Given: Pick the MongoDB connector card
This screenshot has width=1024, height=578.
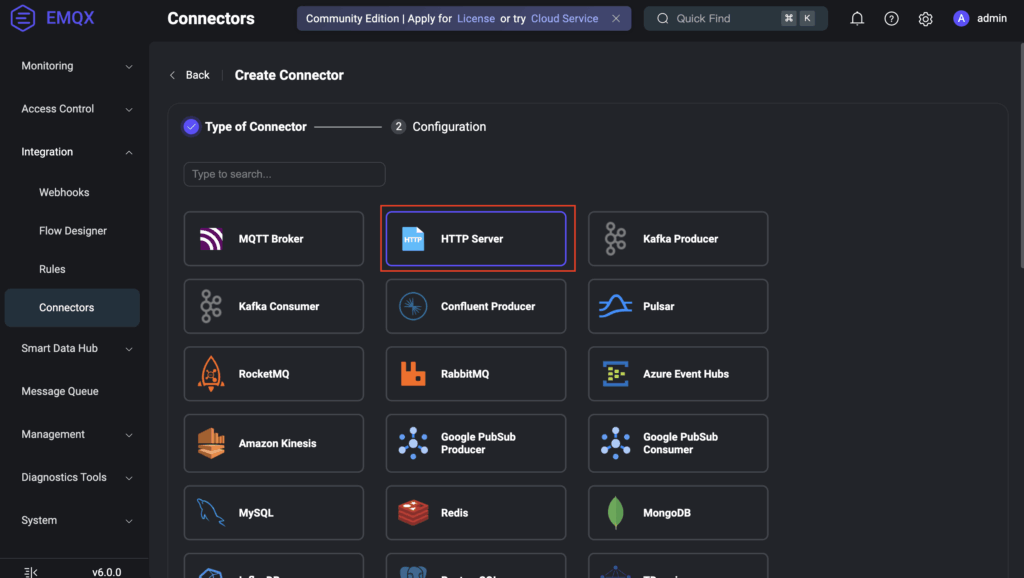Looking at the screenshot, I should (677, 513).
